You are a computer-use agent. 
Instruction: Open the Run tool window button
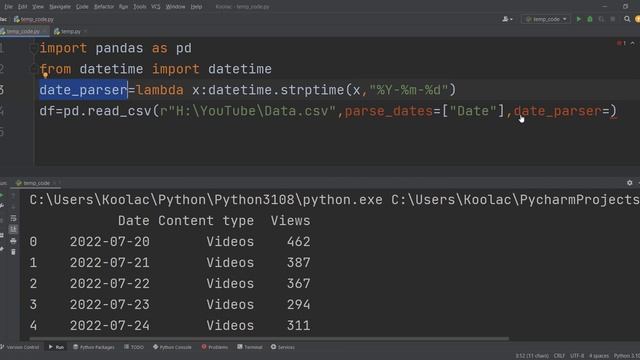[x=56, y=347]
